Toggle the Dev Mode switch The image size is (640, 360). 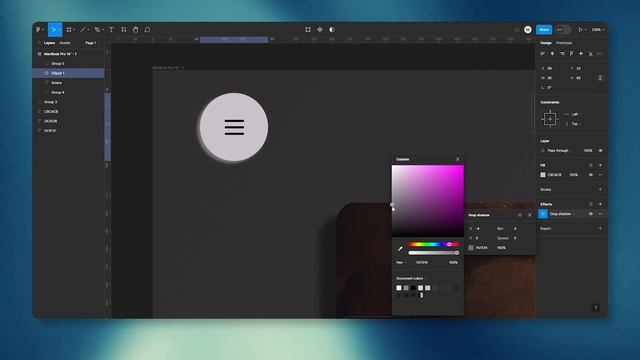point(563,29)
